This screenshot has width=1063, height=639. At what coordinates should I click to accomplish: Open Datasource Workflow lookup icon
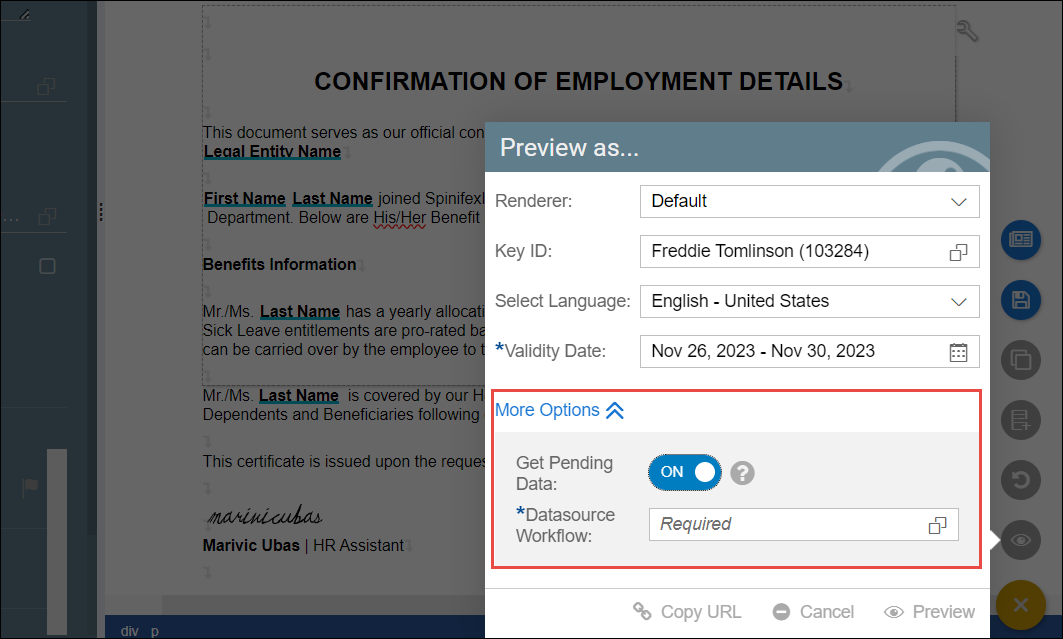click(x=937, y=525)
